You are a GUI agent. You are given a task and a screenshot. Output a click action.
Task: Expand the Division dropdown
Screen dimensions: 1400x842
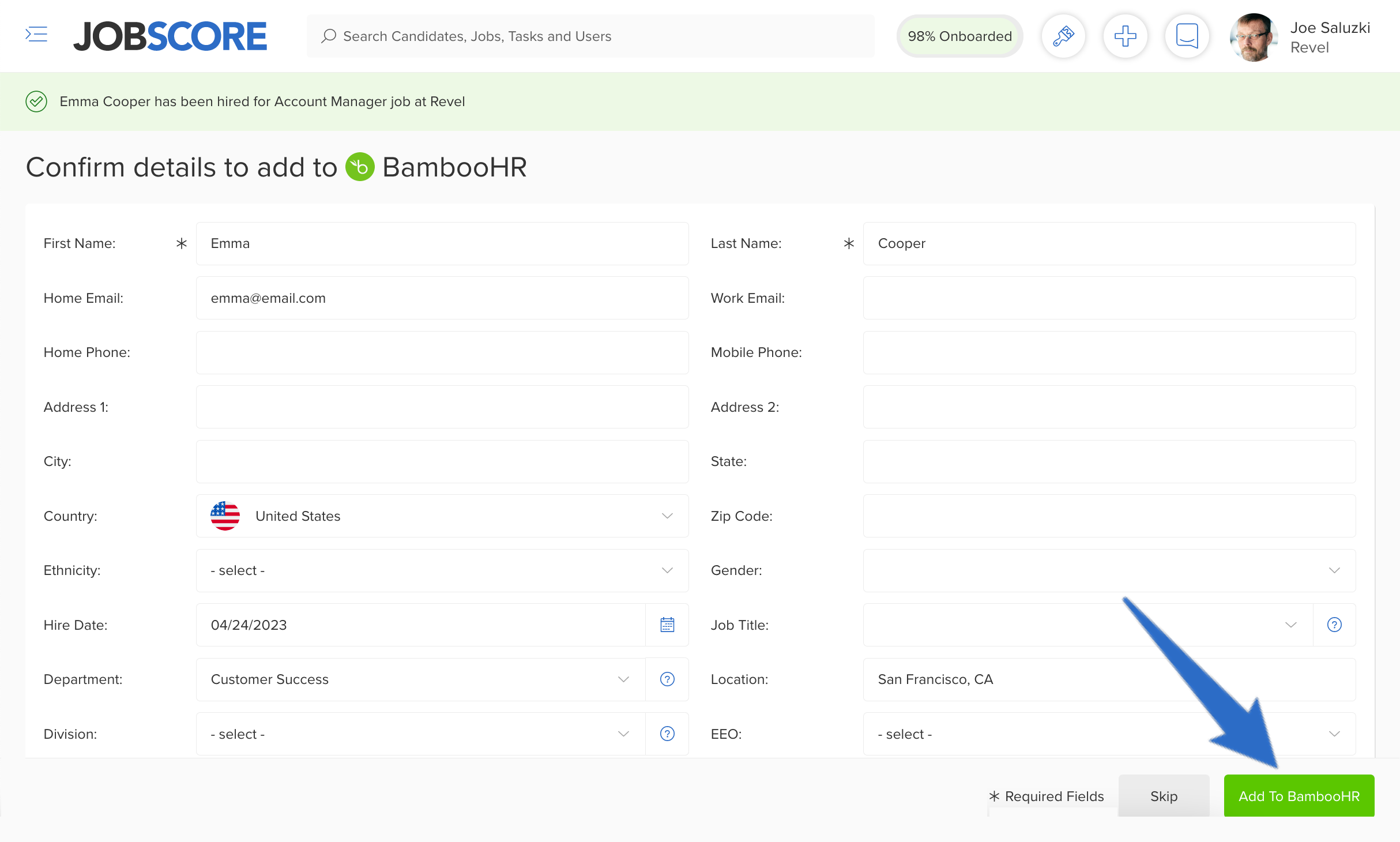tap(420, 734)
